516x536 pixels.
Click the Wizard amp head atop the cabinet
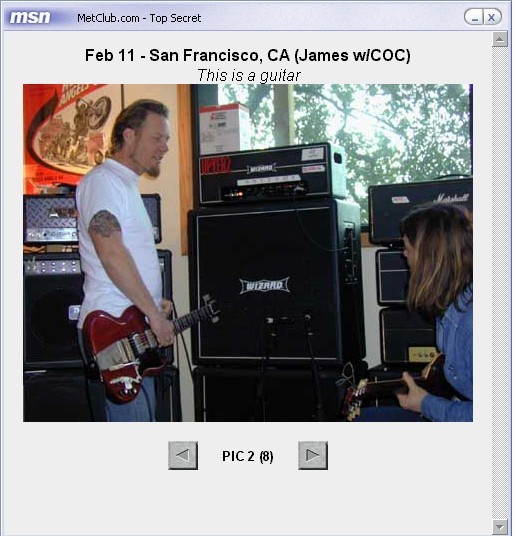270,174
